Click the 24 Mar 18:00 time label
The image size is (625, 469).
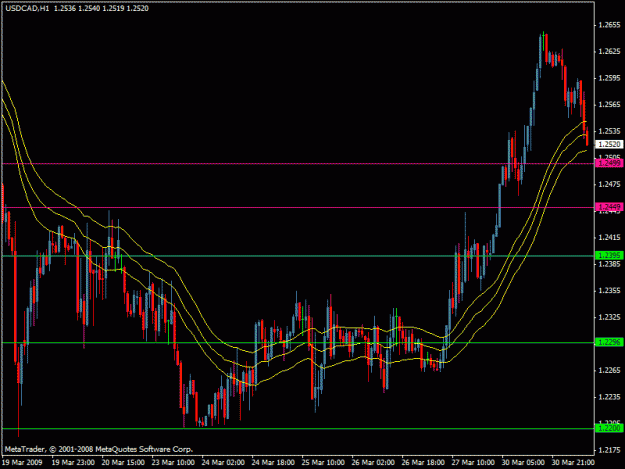[273, 462]
